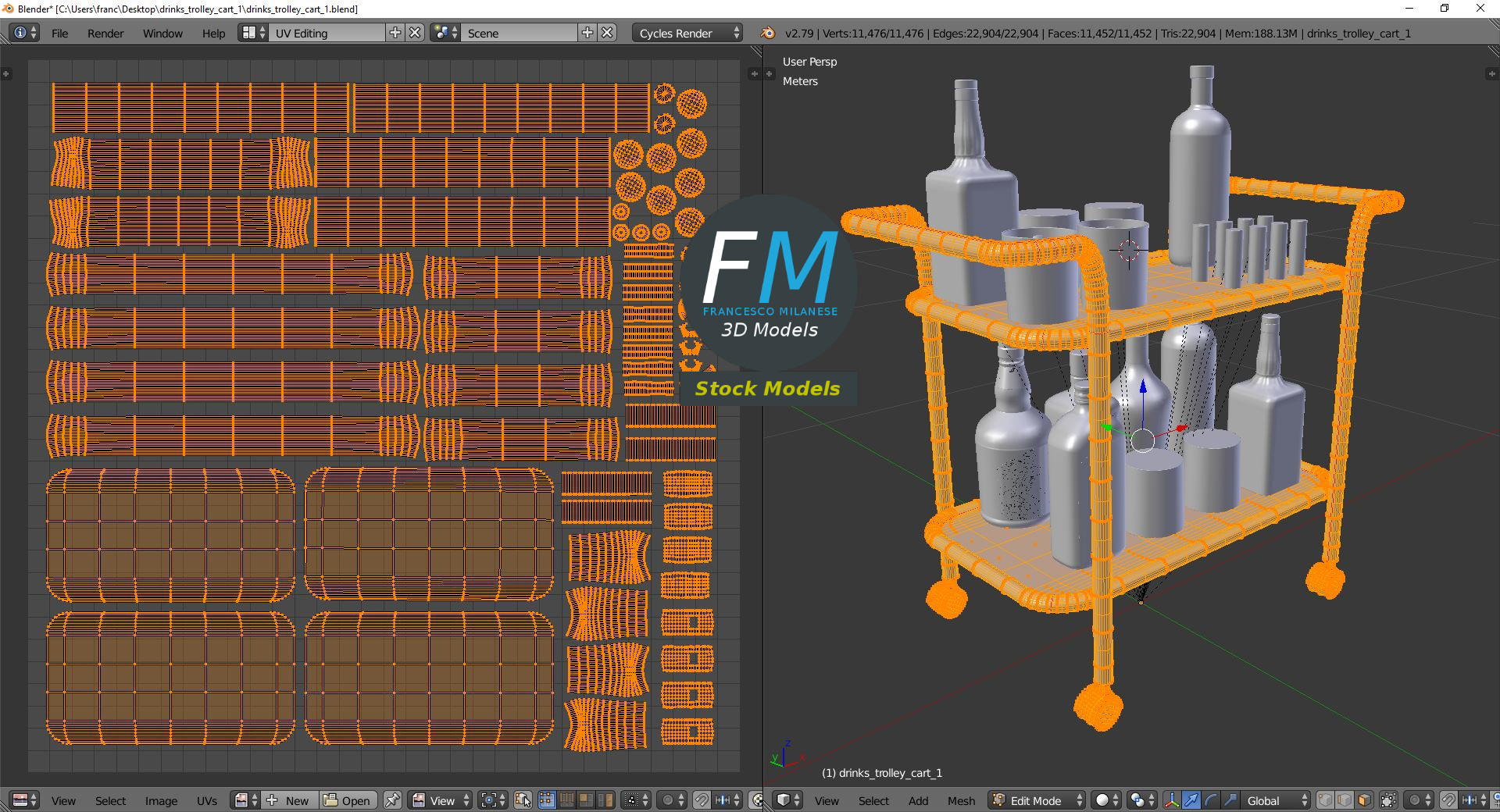This screenshot has width=1500, height=812.
Task: Delete the current Scene with X
Action: (x=607, y=33)
